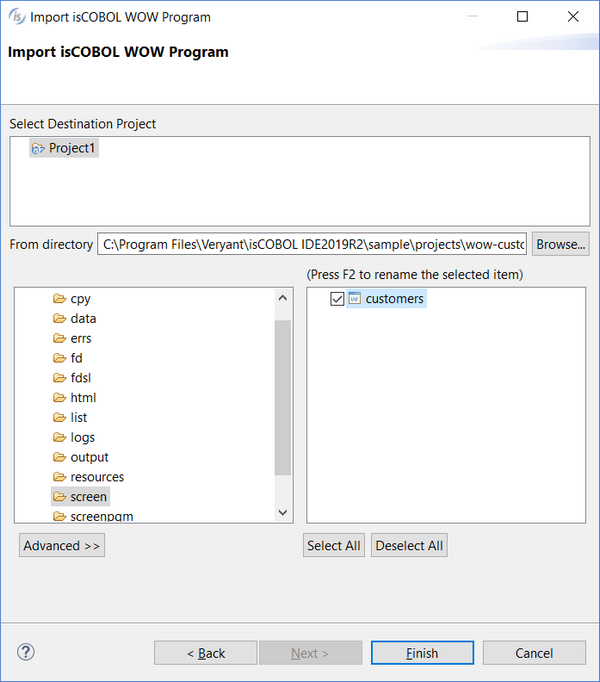Click the fdsl folder icon
600x682 pixels.
(59, 378)
